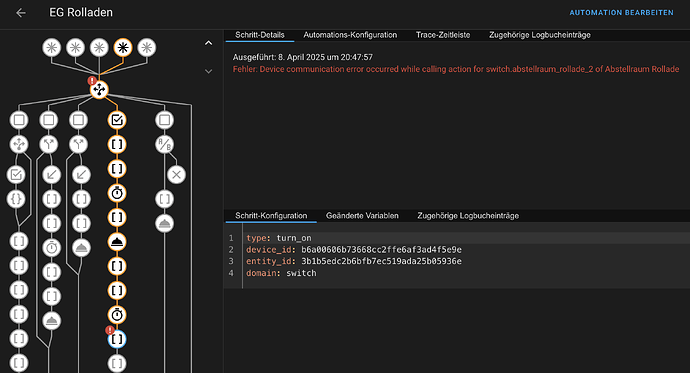Select the unchecked condition node on far right branch
Image resolution: width=690 pixels, height=373 pixels.
point(165,120)
